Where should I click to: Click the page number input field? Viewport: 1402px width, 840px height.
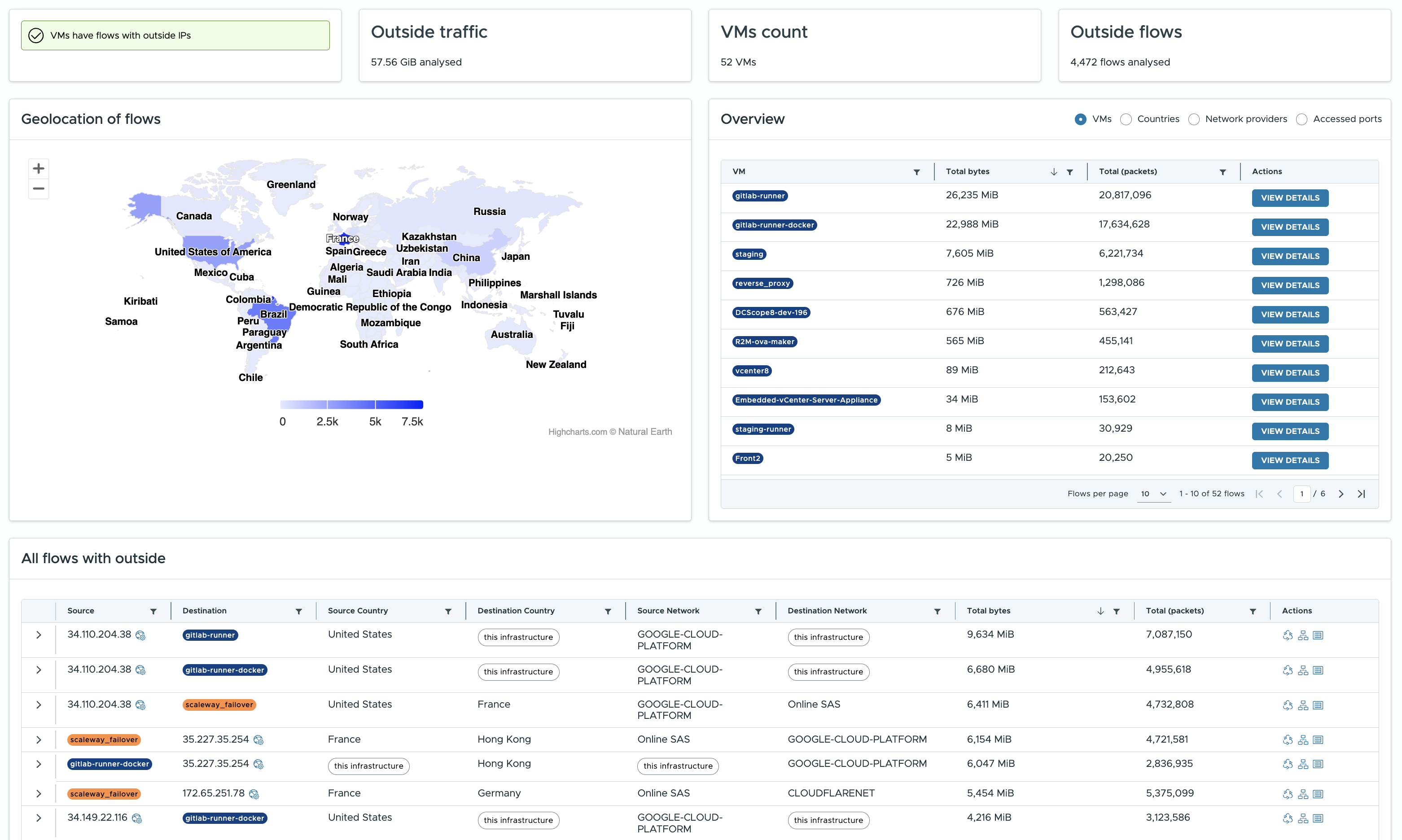(1301, 494)
